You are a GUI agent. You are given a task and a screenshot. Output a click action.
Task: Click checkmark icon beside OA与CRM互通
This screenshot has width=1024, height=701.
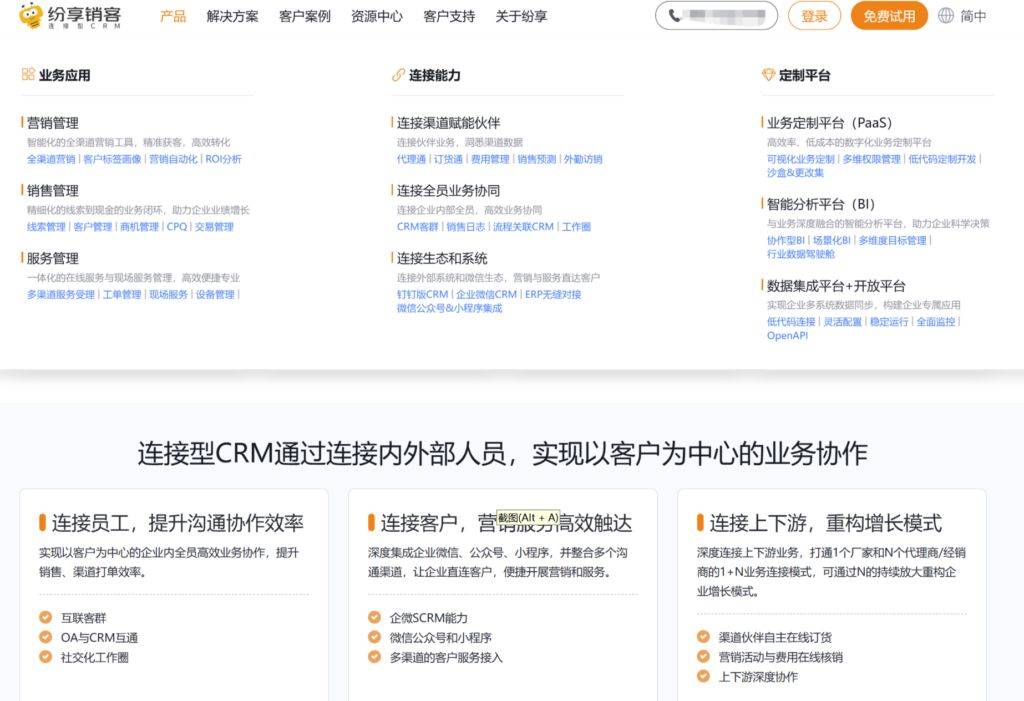46,637
